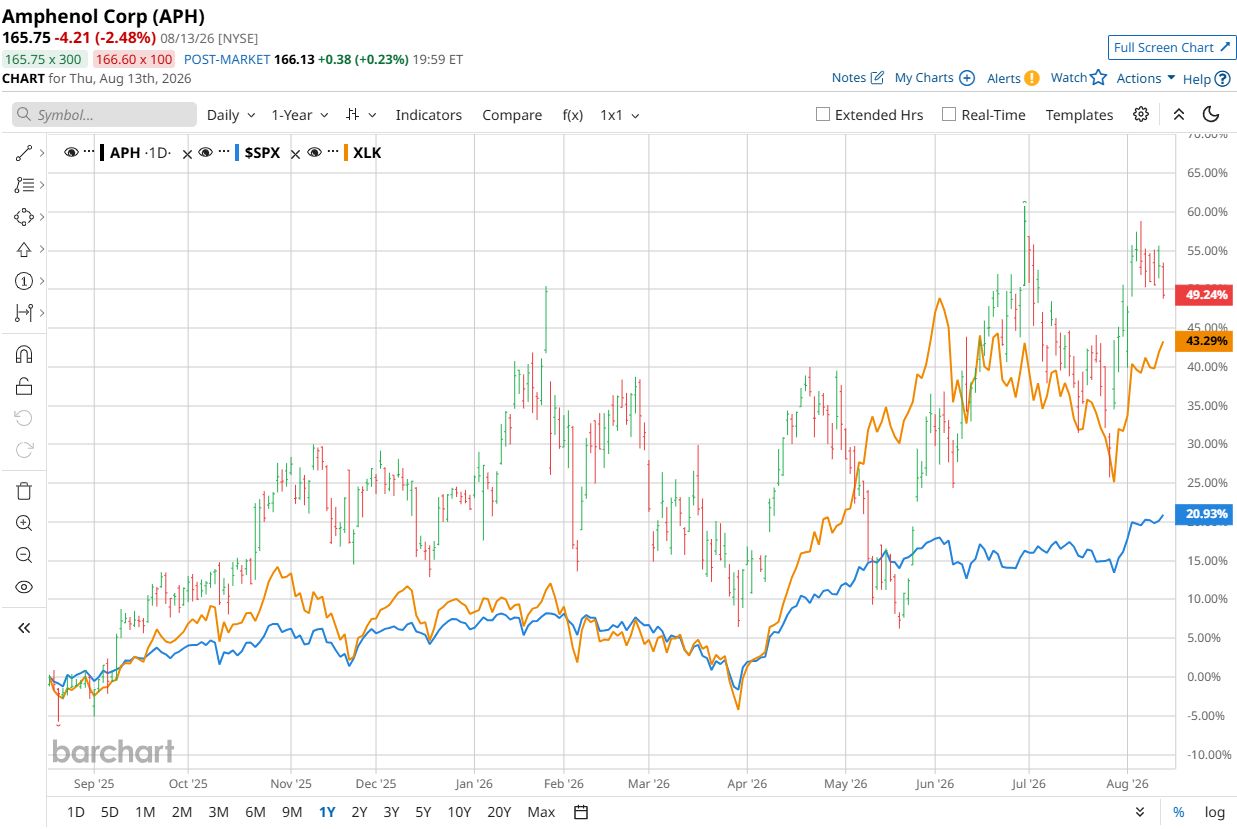
Task: Click the zoom in magnifier icon
Action: [x=24, y=523]
